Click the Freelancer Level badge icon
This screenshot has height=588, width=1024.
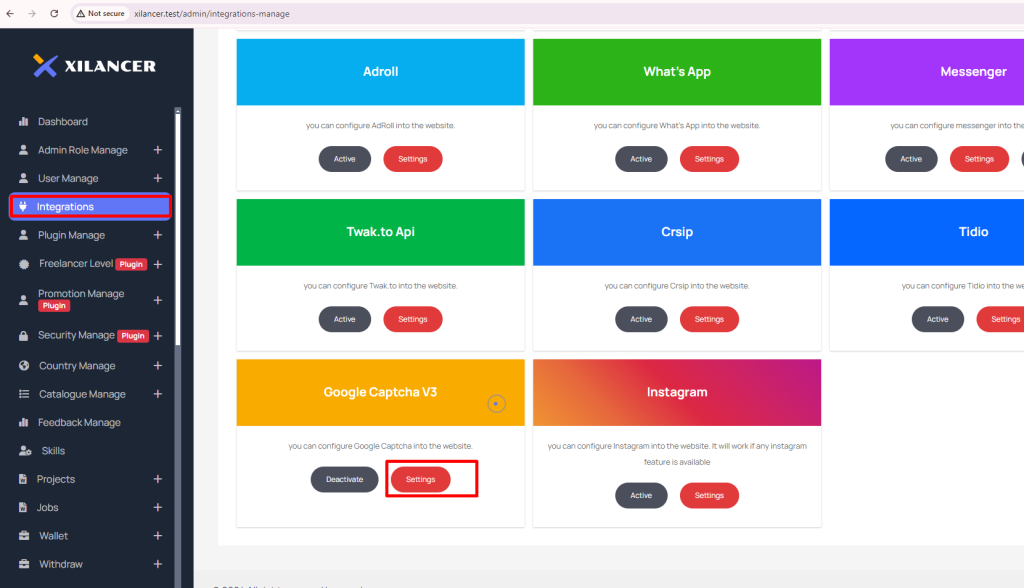click(24, 264)
